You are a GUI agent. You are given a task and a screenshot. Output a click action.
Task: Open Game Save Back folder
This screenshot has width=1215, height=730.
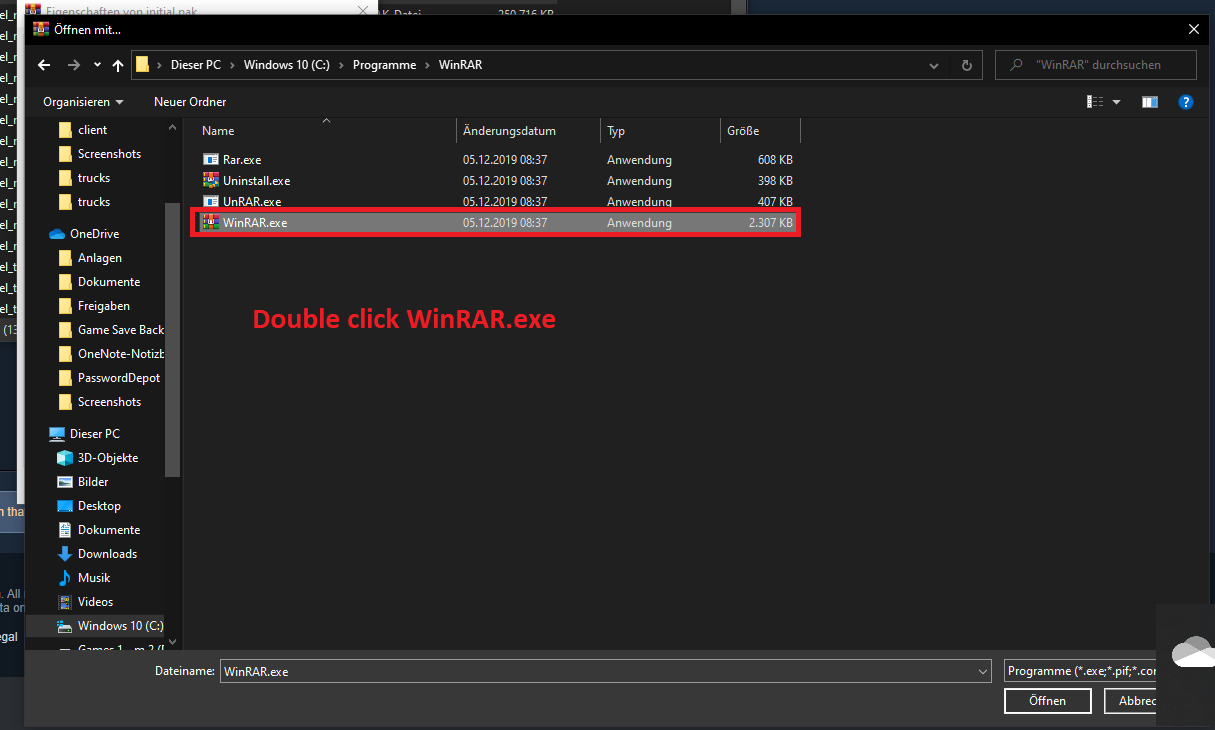click(120, 330)
